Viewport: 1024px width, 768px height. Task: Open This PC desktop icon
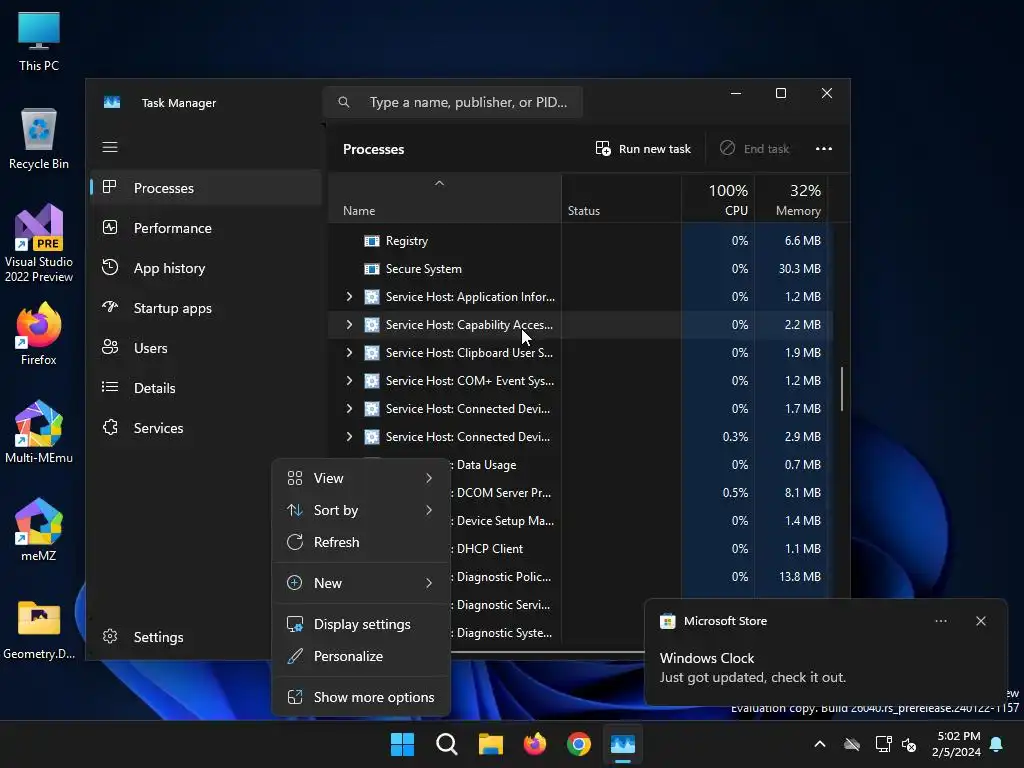tap(39, 41)
